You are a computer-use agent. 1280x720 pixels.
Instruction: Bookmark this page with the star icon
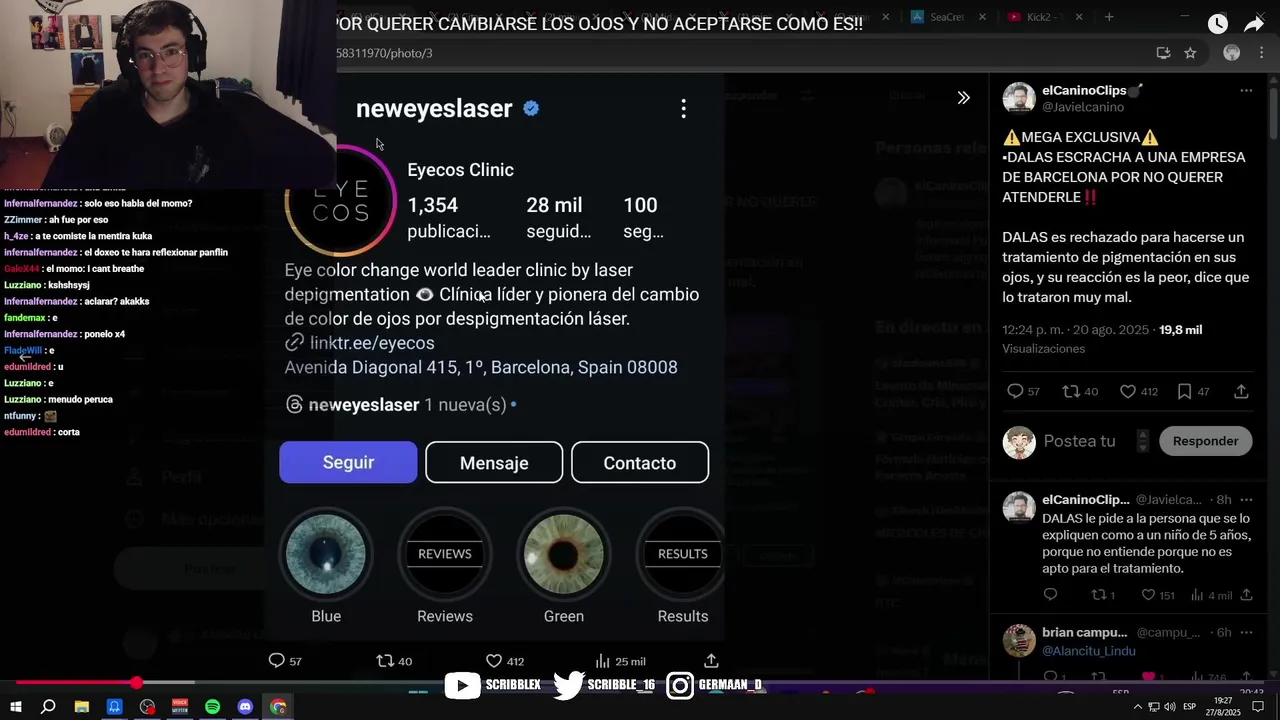[x=1190, y=53]
